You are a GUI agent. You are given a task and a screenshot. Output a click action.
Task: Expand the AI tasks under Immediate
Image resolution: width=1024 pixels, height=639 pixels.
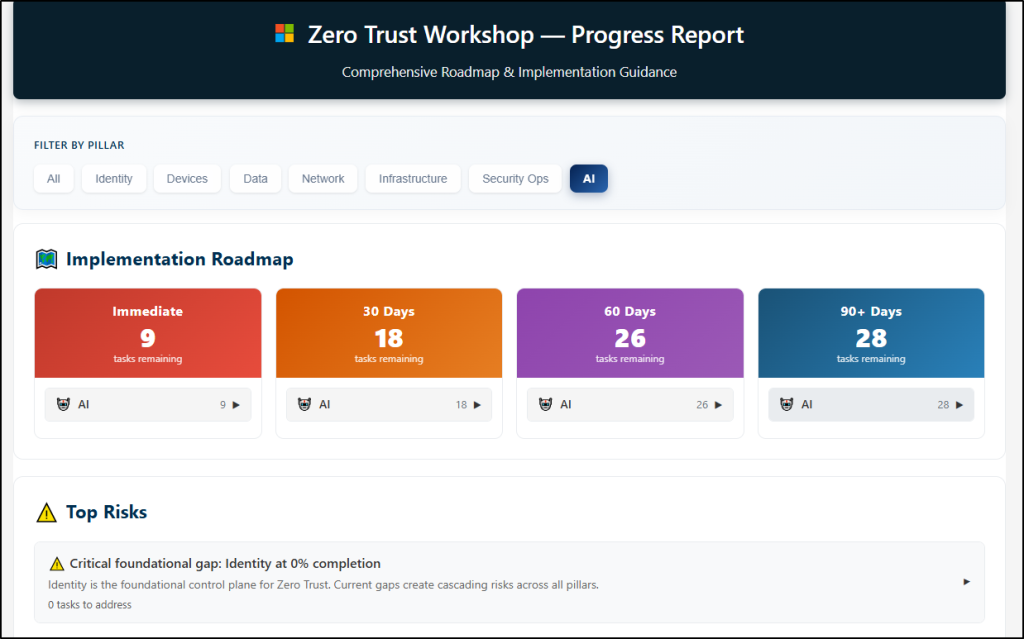[148, 404]
